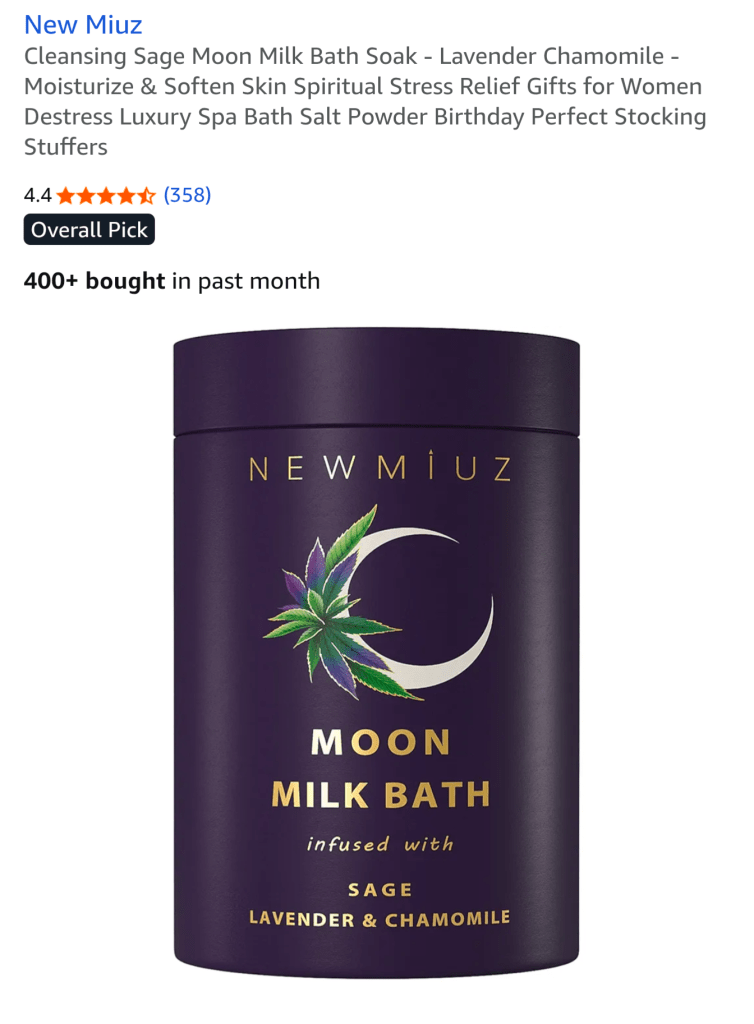Click the half-filled fifth rating star

[146, 195]
